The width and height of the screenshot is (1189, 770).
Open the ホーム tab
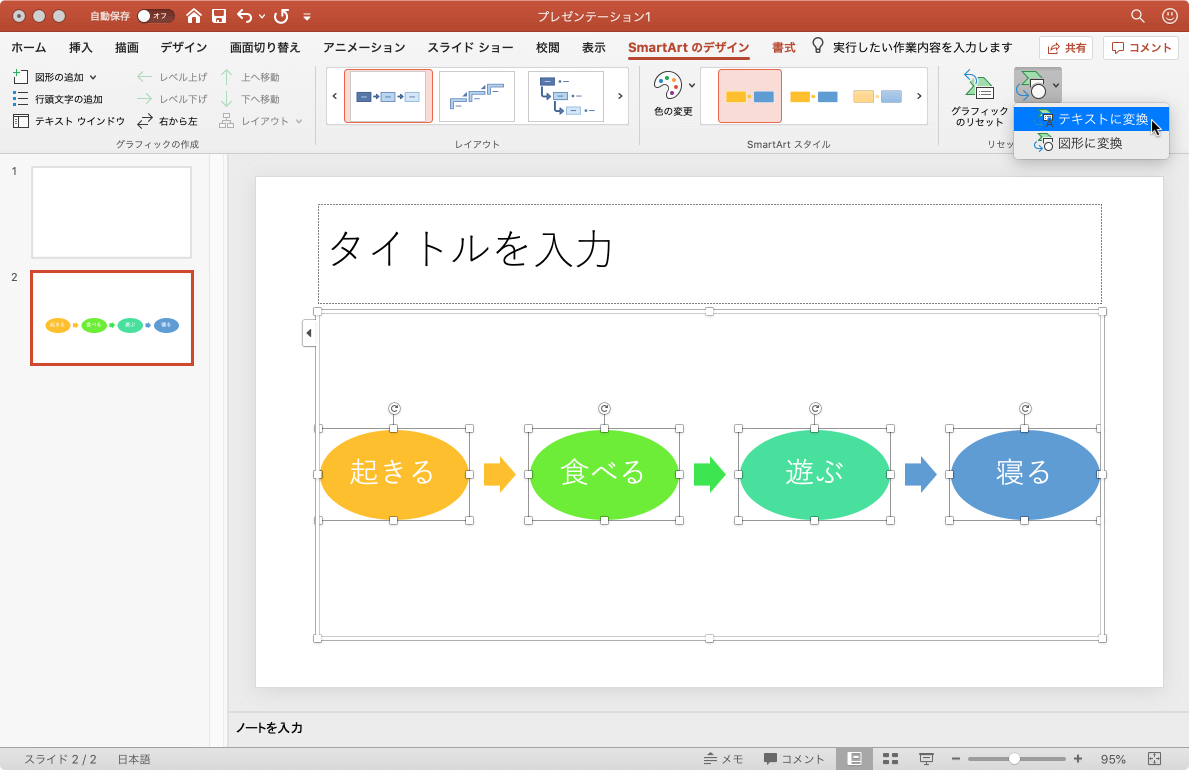coord(29,47)
